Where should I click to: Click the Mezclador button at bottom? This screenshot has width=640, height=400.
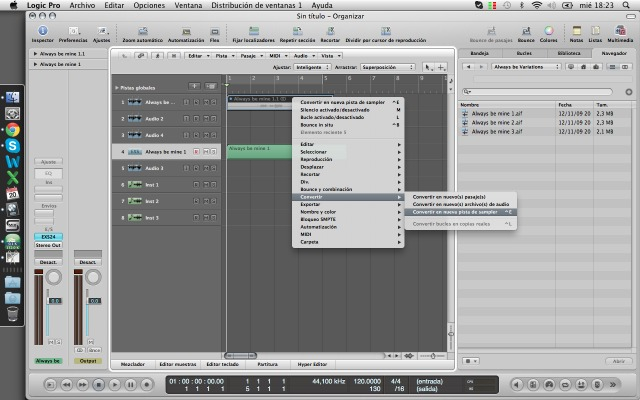132,364
